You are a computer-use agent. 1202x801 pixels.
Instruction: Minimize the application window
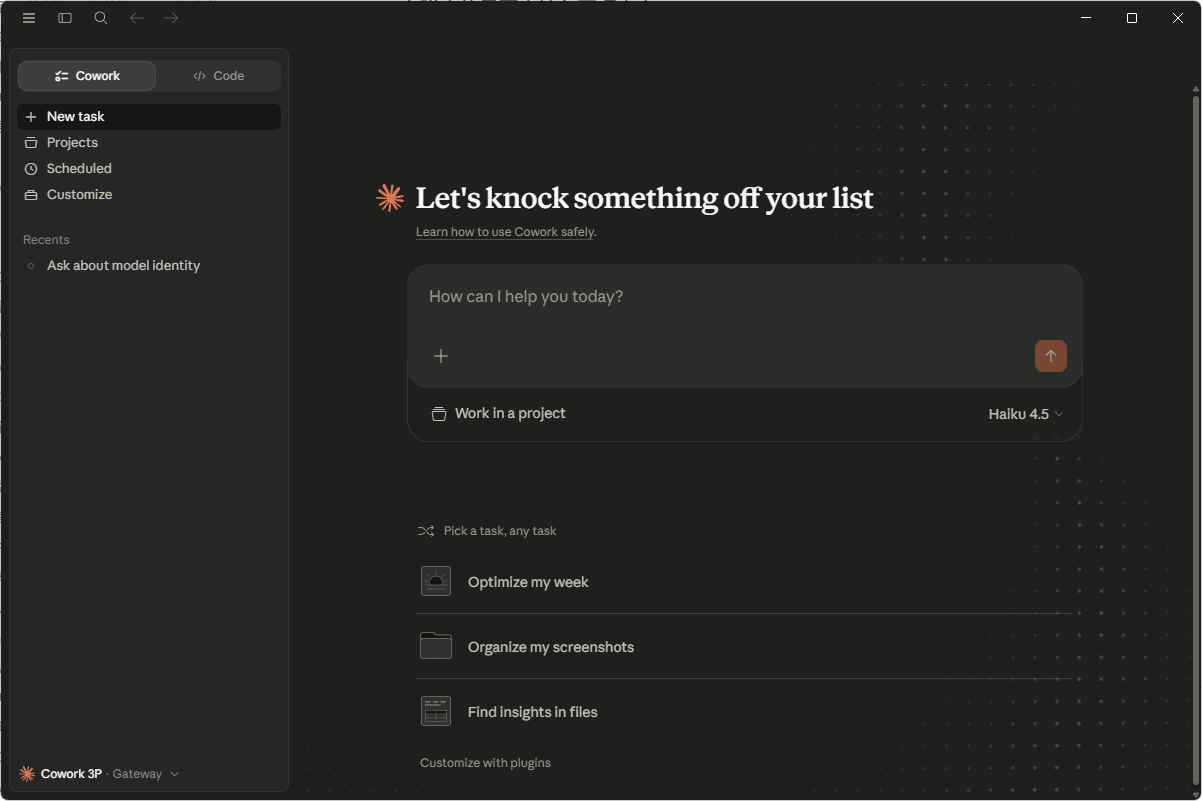tap(1087, 18)
